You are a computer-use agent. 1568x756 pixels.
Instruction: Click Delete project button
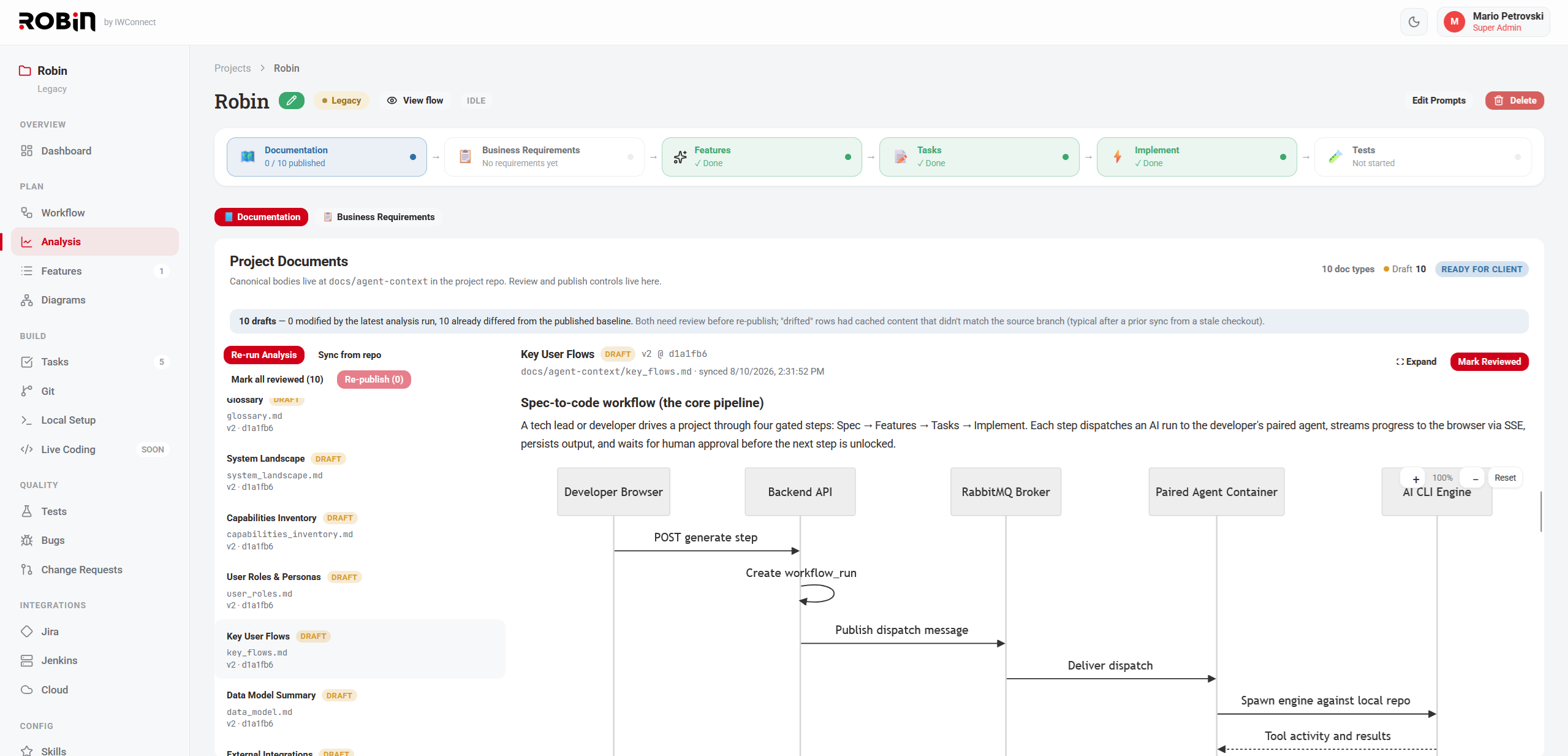tap(1514, 101)
